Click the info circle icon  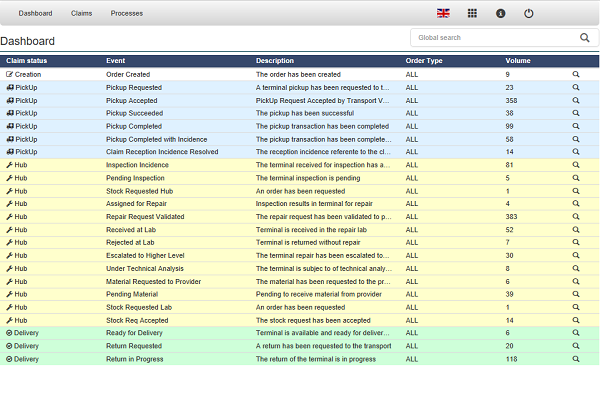click(x=500, y=13)
